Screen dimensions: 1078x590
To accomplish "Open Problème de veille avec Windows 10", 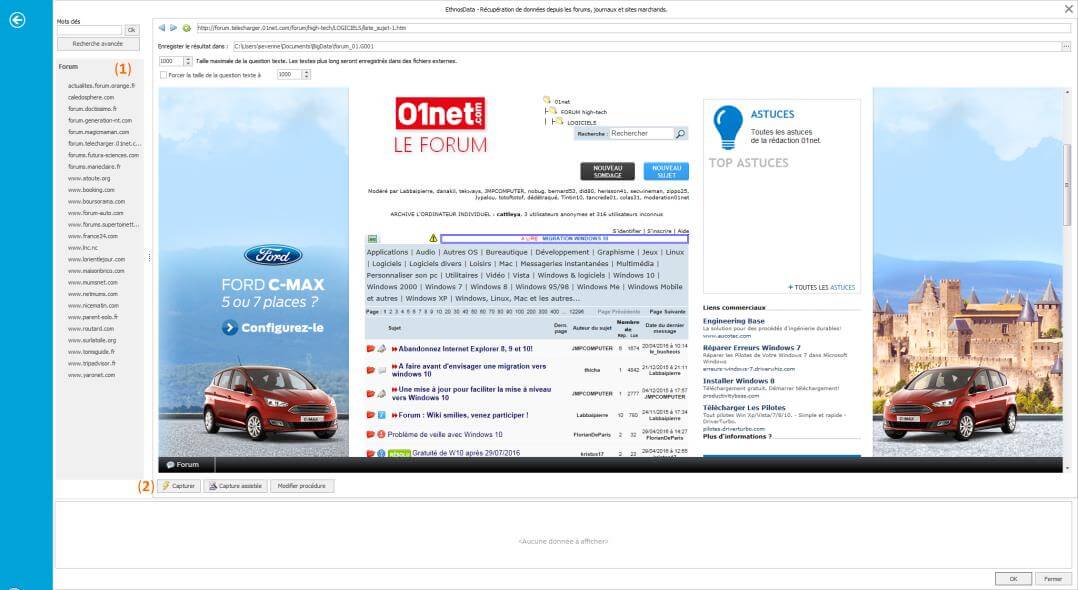I will point(445,435).
